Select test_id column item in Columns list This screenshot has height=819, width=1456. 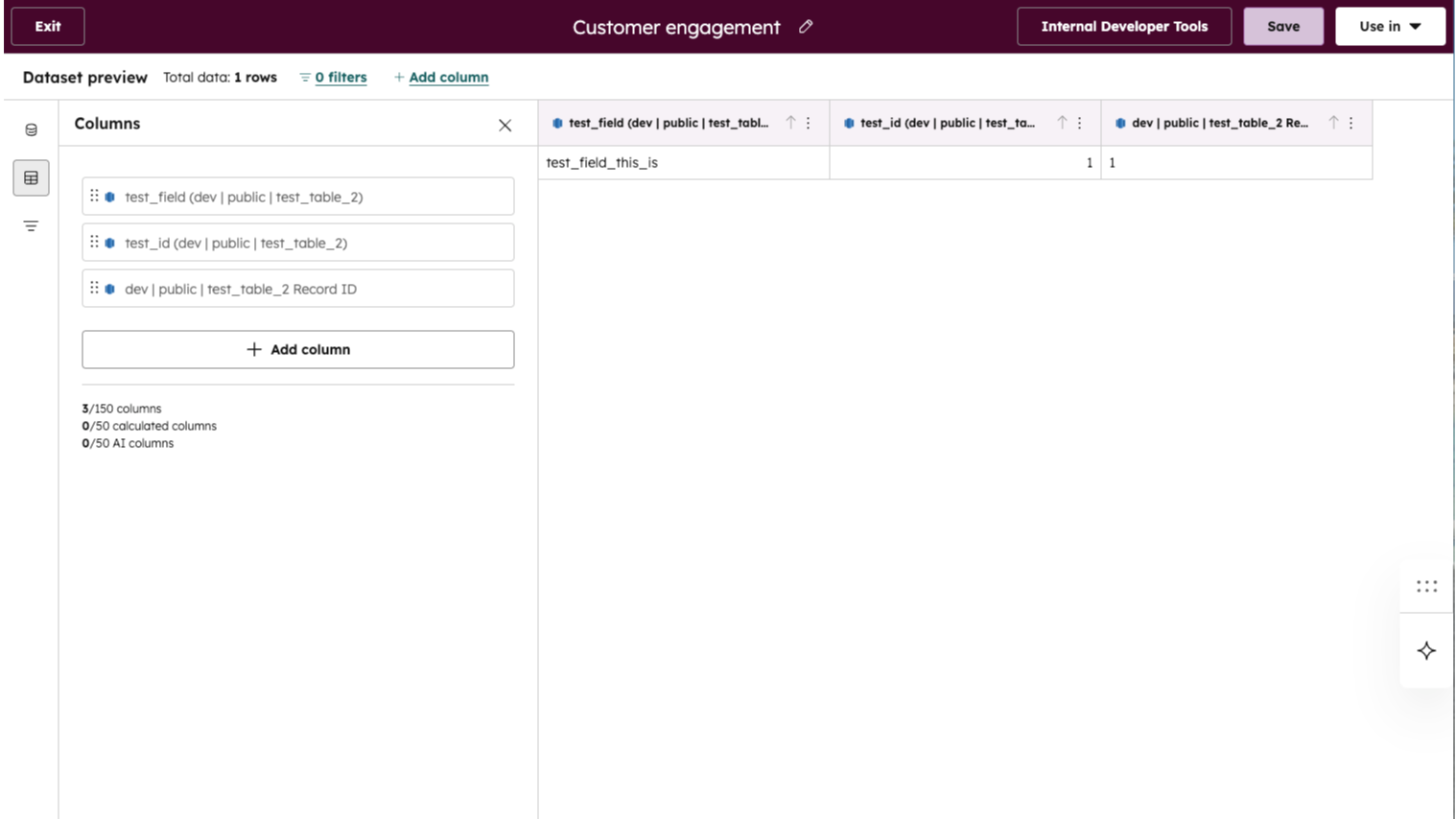[297, 243]
